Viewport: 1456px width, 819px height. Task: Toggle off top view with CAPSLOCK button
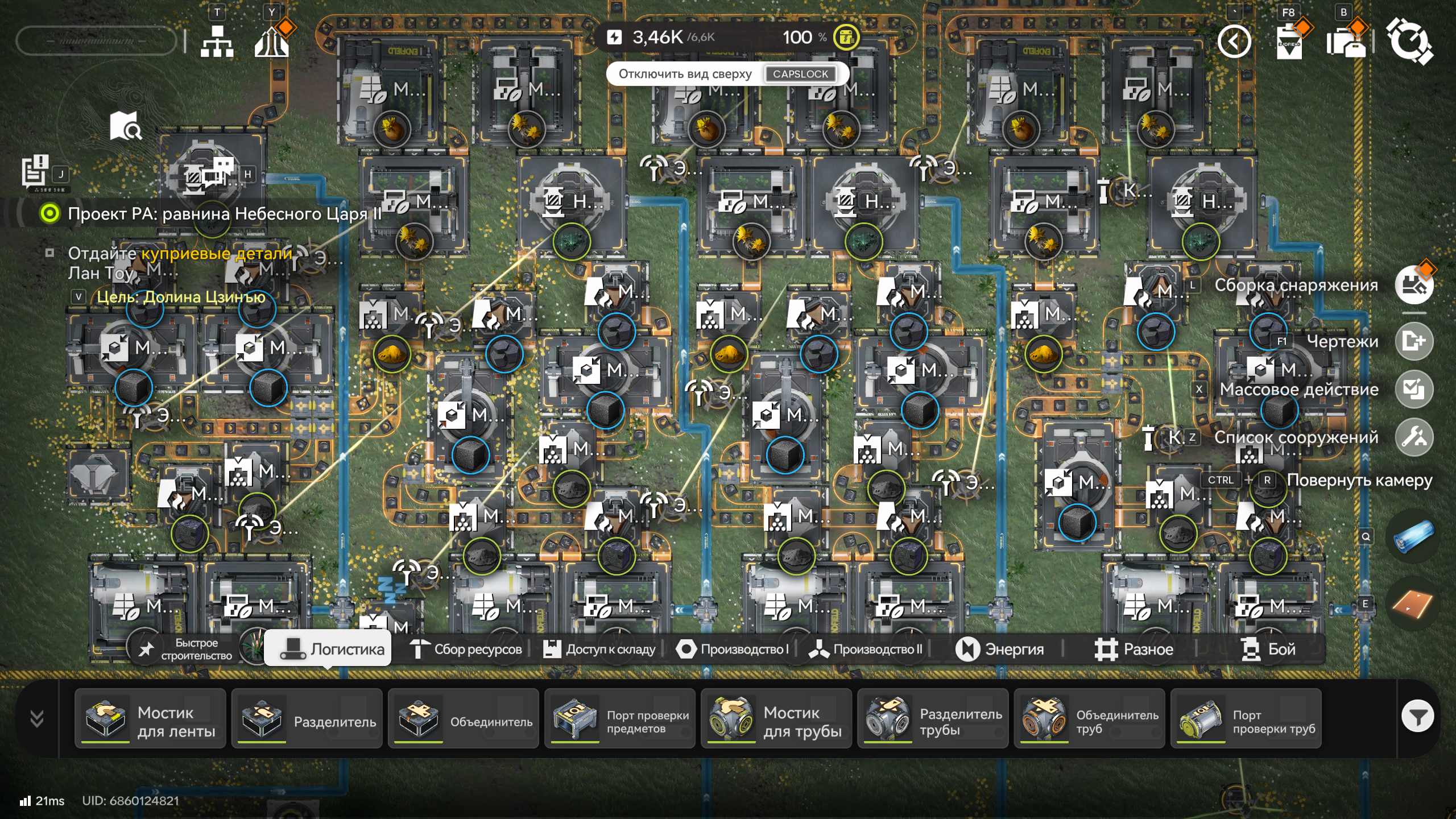tap(800, 74)
